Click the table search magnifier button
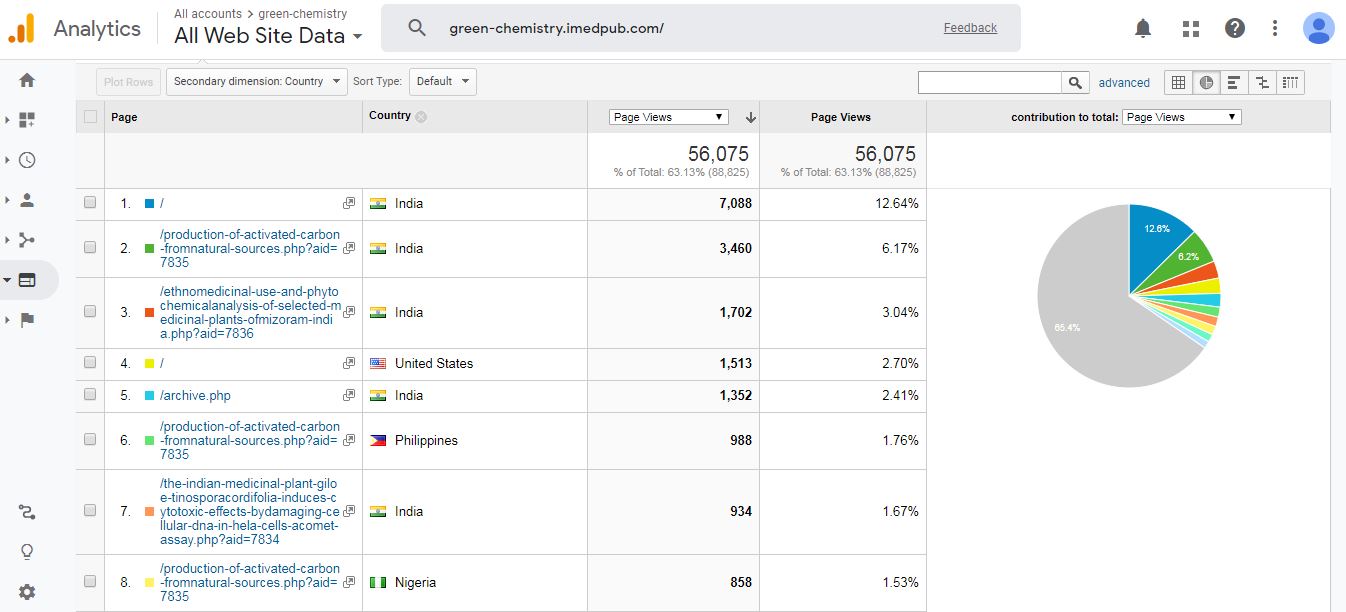Screen dimensions: 1346x612 pyautogui.click(x=1075, y=83)
